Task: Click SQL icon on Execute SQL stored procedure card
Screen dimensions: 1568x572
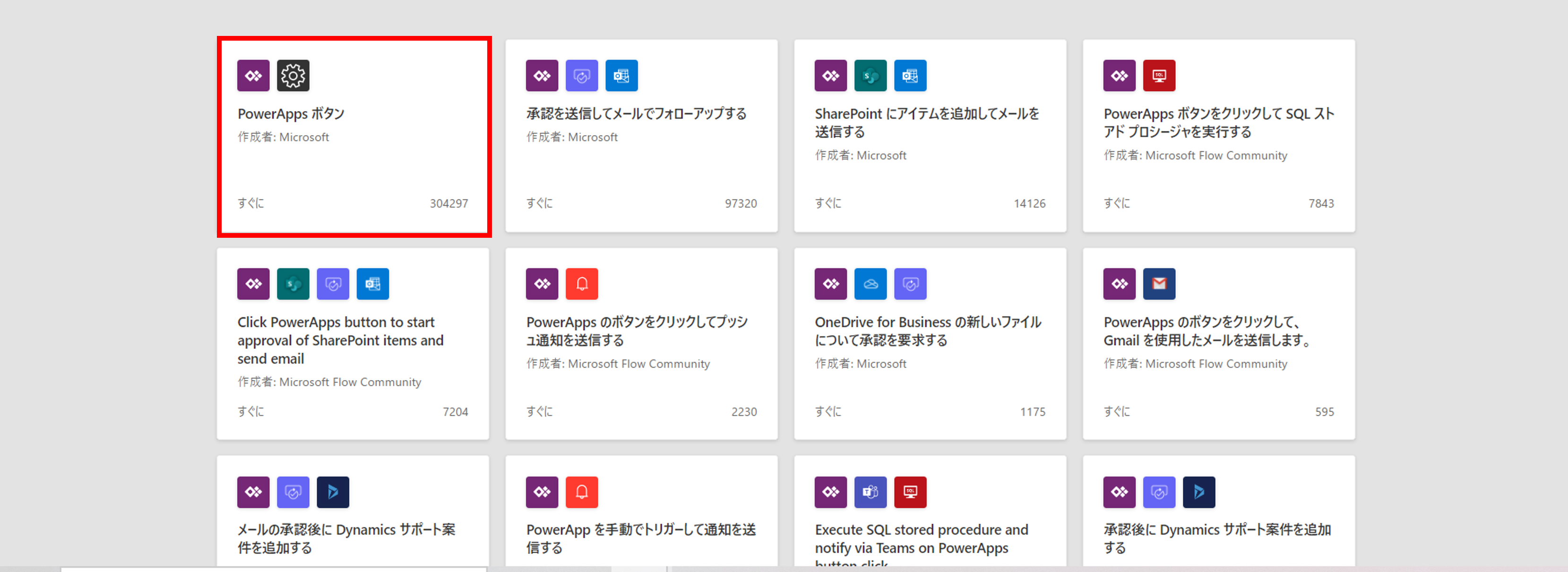Action: pyautogui.click(x=910, y=492)
